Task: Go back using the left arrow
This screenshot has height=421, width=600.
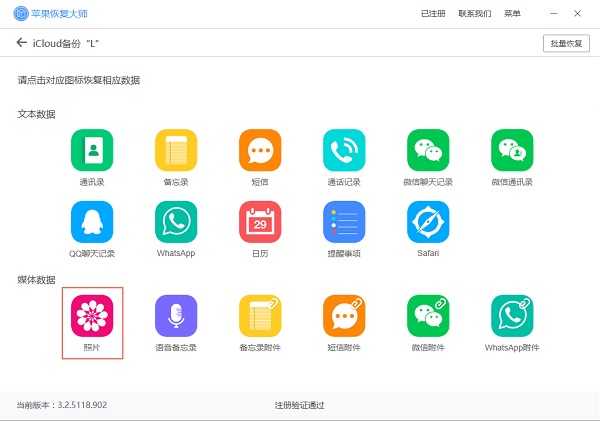Action: point(21,42)
